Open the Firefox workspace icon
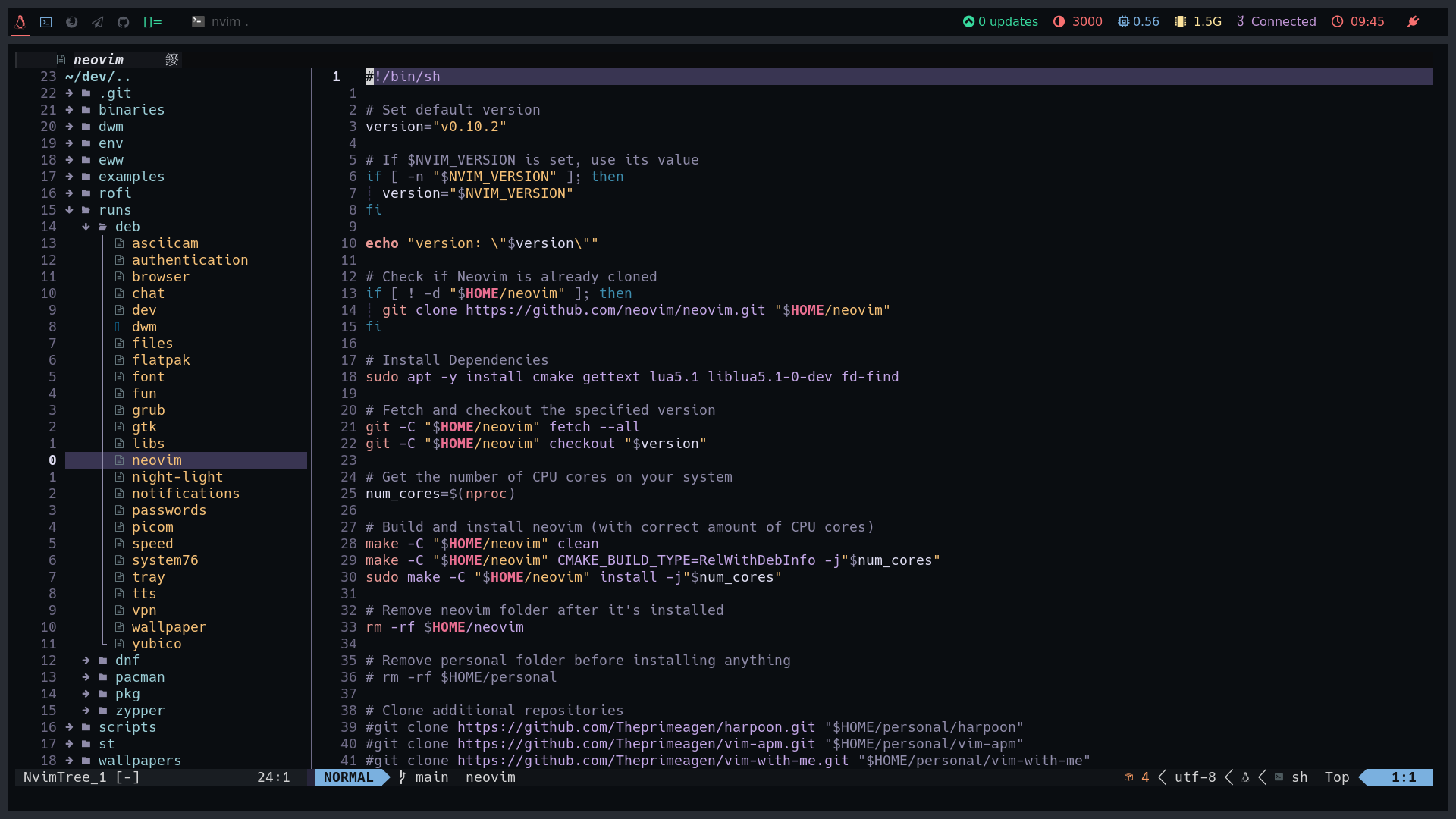 (72, 22)
